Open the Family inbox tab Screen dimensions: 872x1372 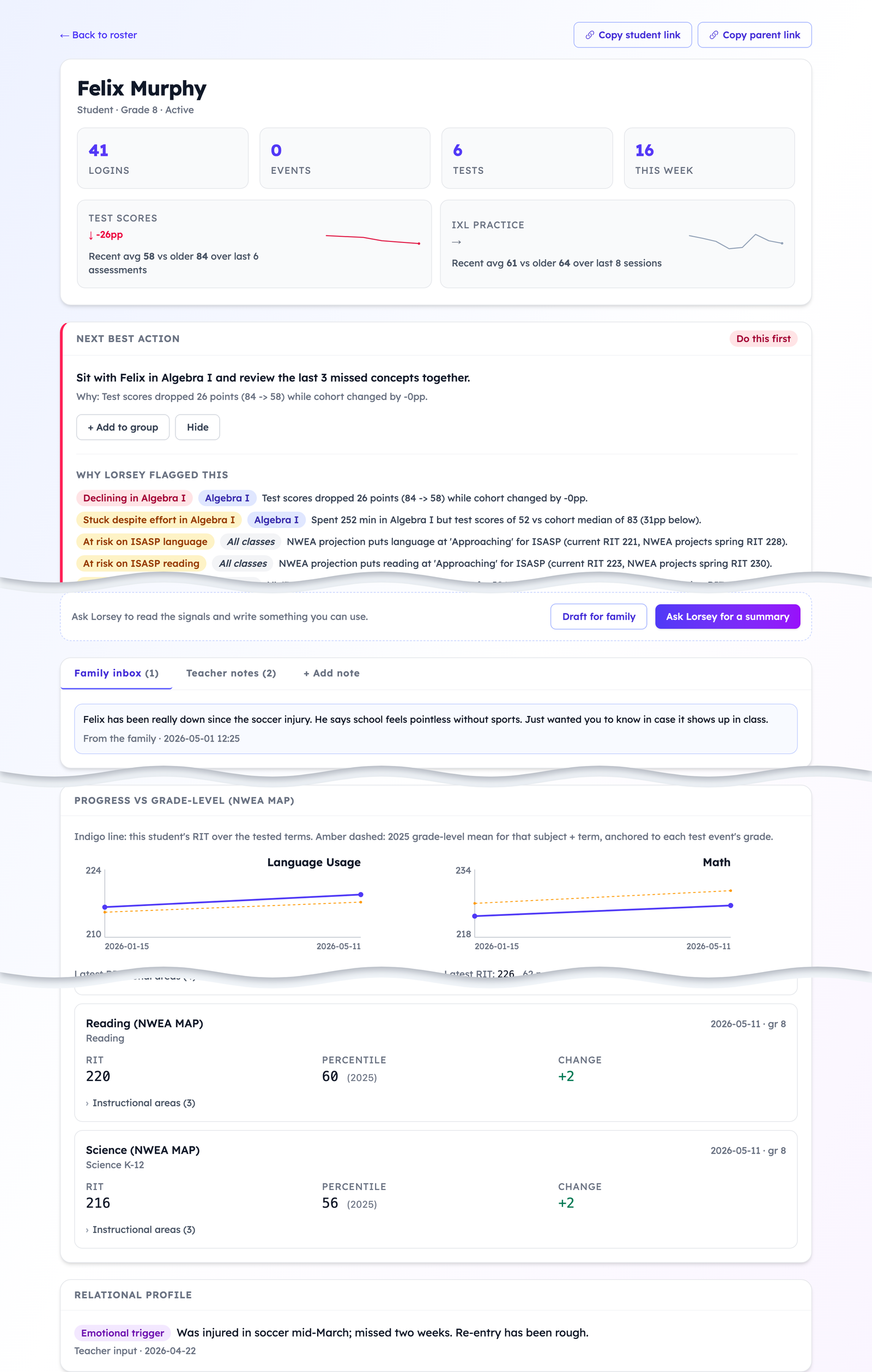click(116, 673)
